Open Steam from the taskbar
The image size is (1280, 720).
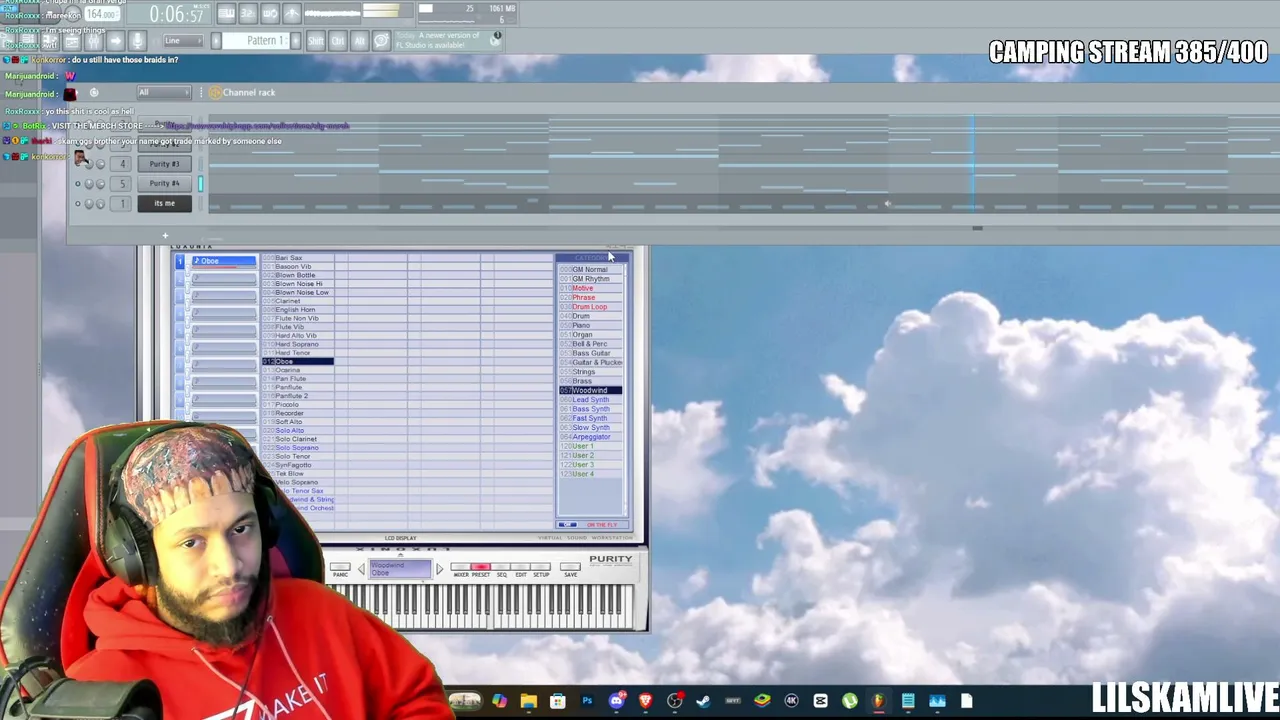coord(703,701)
